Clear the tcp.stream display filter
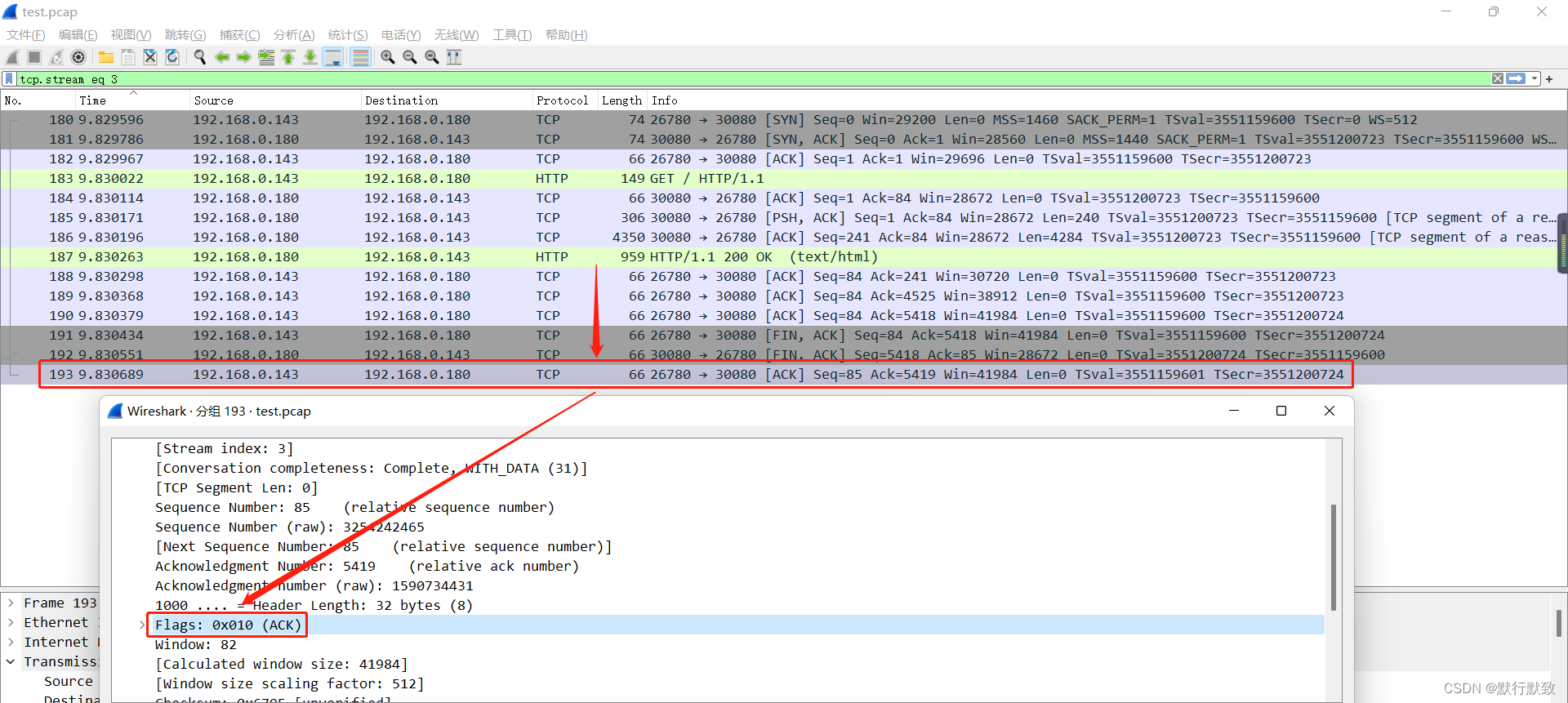This screenshot has width=1568, height=703. click(x=1498, y=79)
